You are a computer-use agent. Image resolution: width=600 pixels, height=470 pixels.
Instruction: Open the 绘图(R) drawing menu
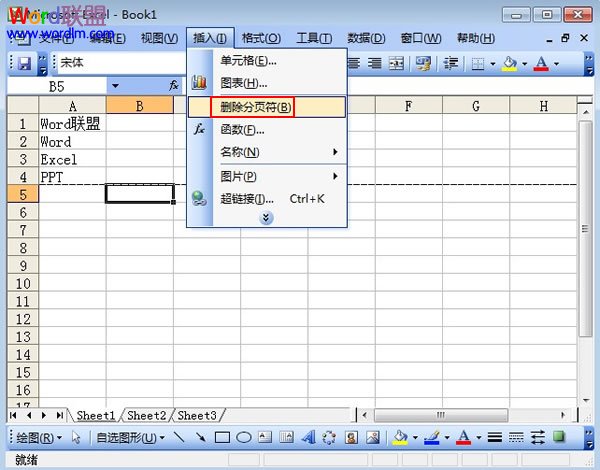click(x=38, y=437)
